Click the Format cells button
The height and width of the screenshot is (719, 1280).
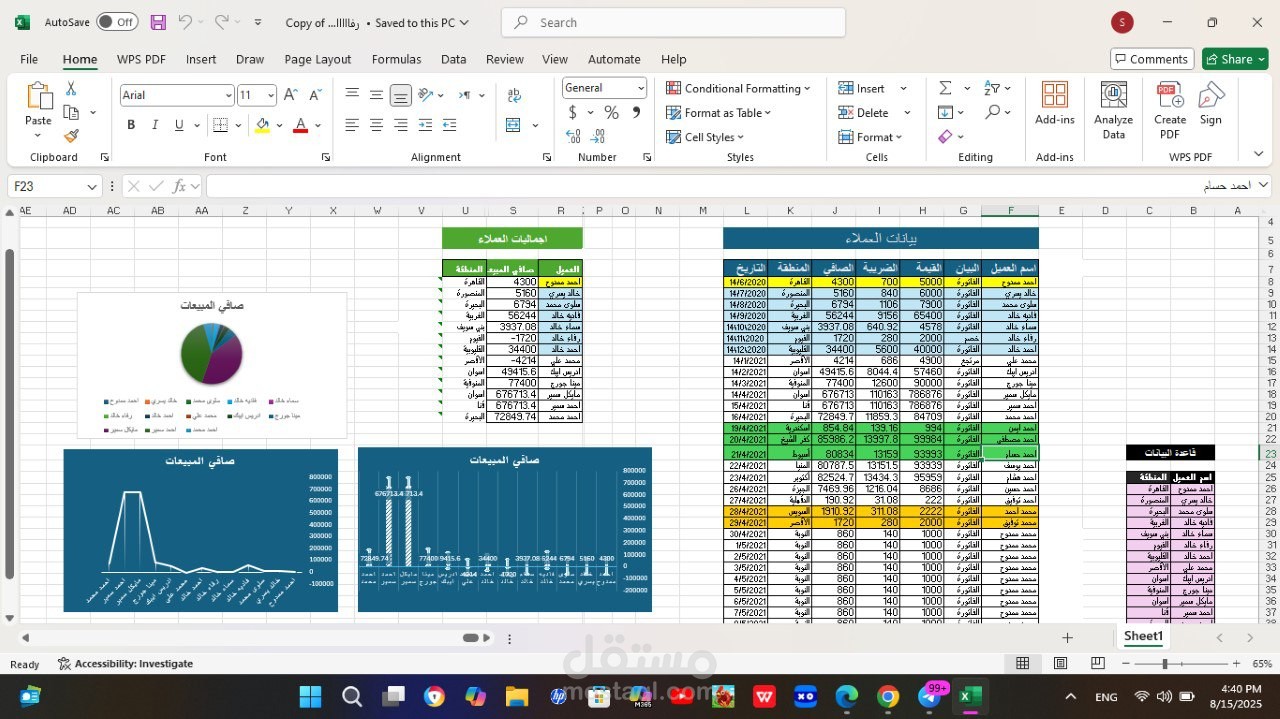tap(869, 137)
